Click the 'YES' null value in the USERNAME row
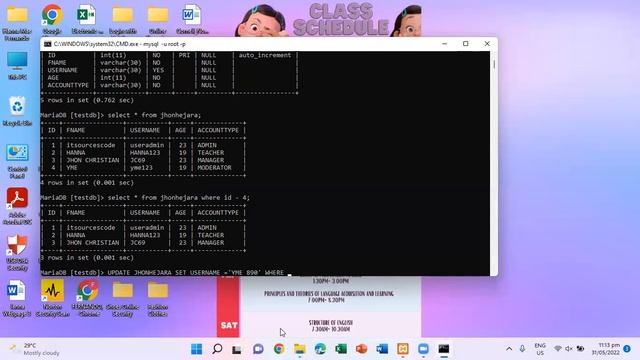640x360 pixels. coord(158,70)
